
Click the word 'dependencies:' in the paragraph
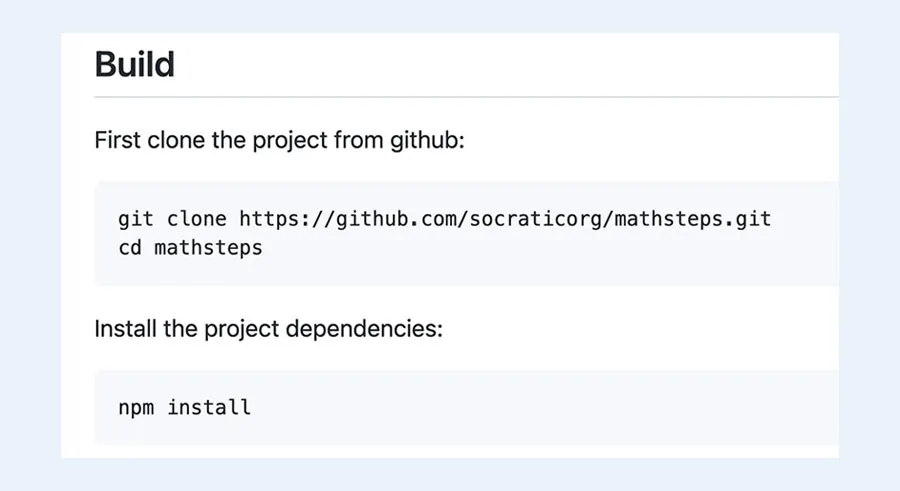tap(364, 329)
